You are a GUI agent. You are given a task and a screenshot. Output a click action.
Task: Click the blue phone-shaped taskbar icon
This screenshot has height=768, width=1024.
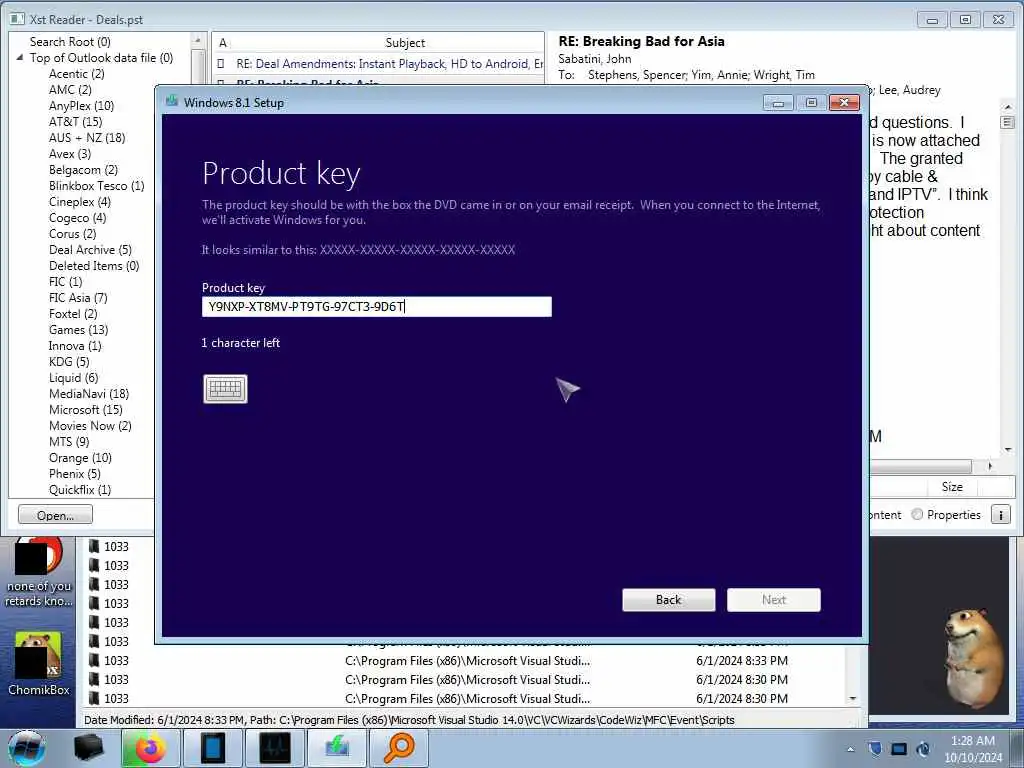click(x=212, y=748)
